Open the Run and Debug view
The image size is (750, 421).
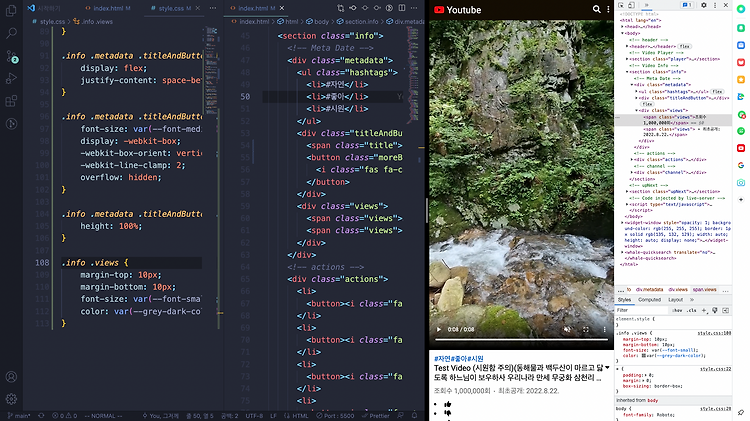tap(11, 78)
